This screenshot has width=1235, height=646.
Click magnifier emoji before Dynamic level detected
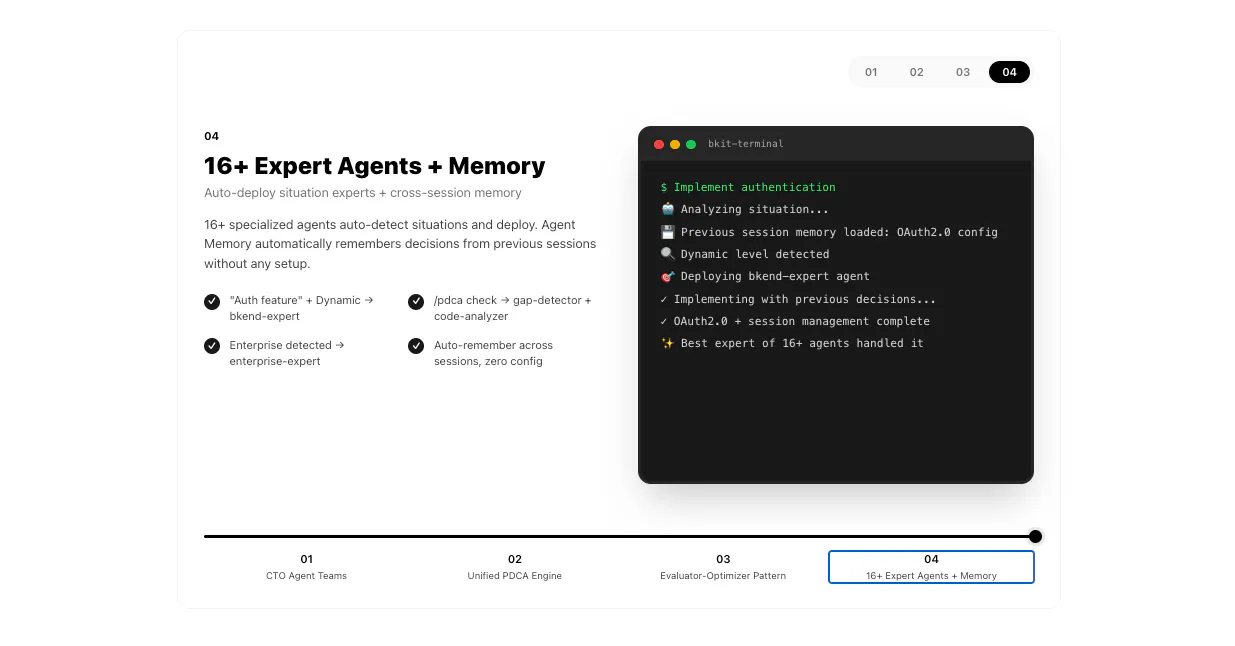[668, 254]
